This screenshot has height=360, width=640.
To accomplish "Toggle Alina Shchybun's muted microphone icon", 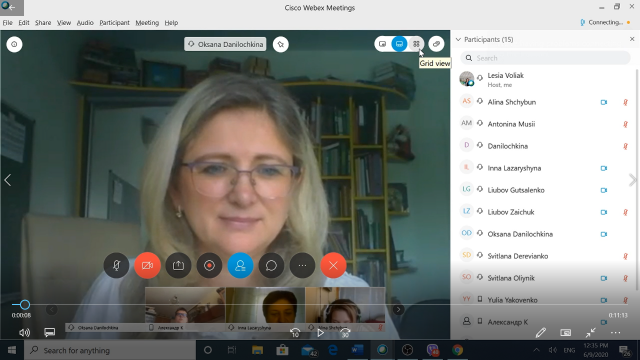I will (x=625, y=102).
